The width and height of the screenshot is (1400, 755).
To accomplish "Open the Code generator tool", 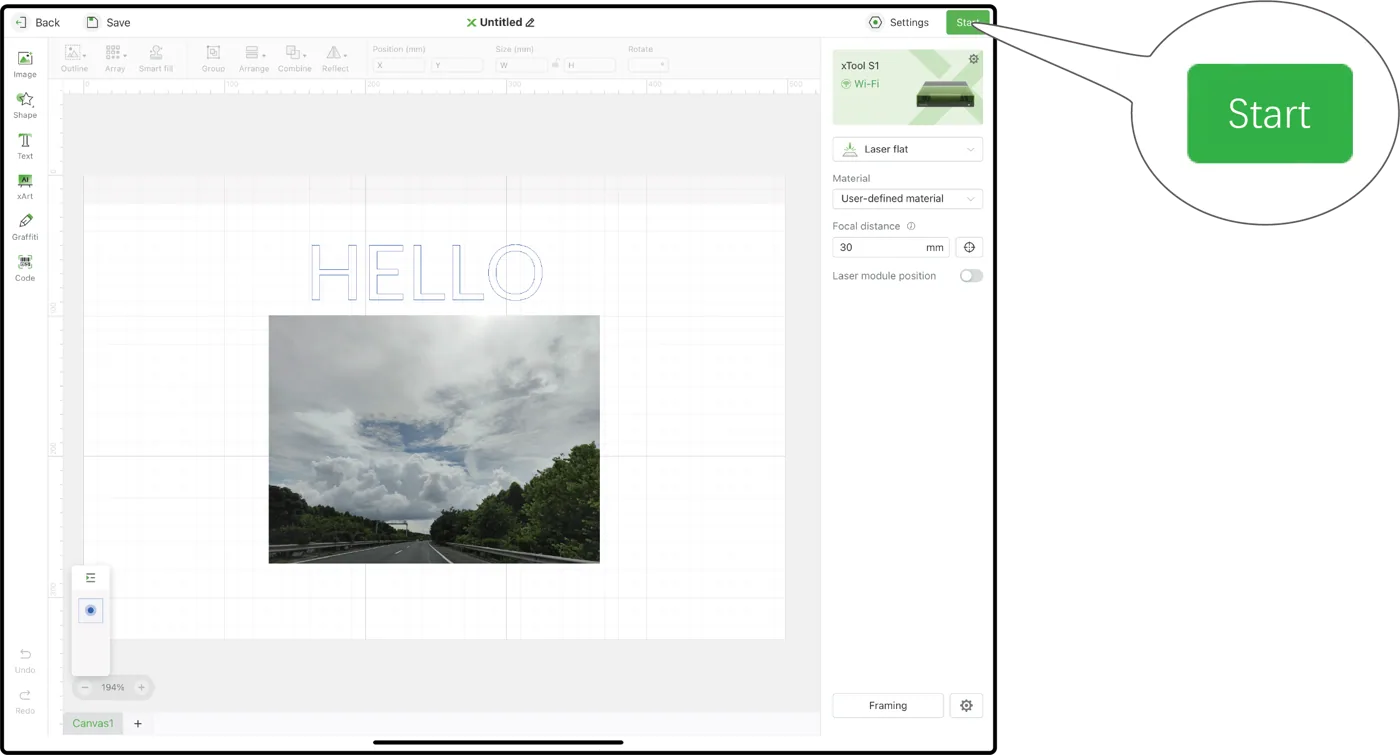I will (x=25, y=268).
